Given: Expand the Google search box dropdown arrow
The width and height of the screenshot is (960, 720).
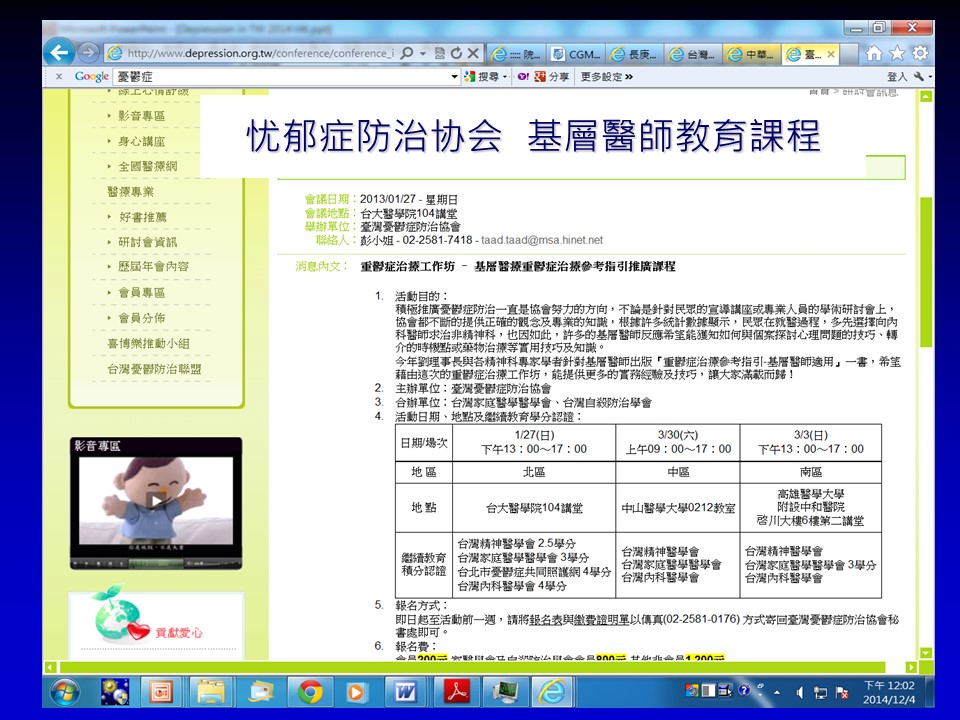Looking at the screenshot, I should 454,77.
